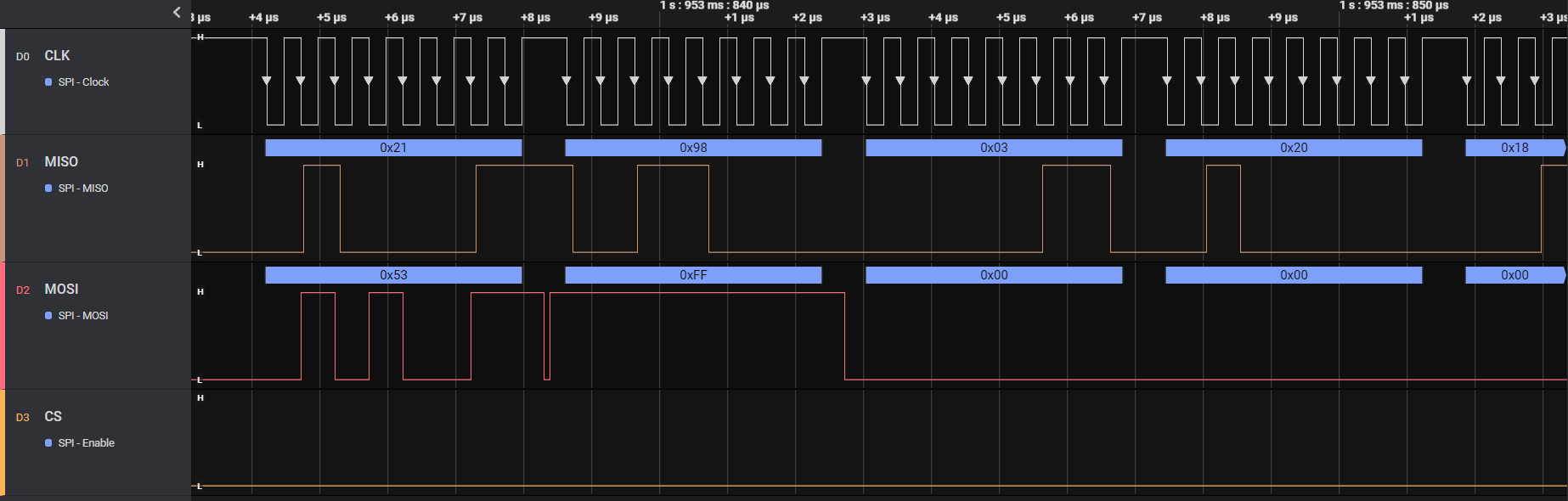The width and height of the screenshot is (1568, 501).
Task: Click the blue dot beside SPI - Enable
Action: 48,443
